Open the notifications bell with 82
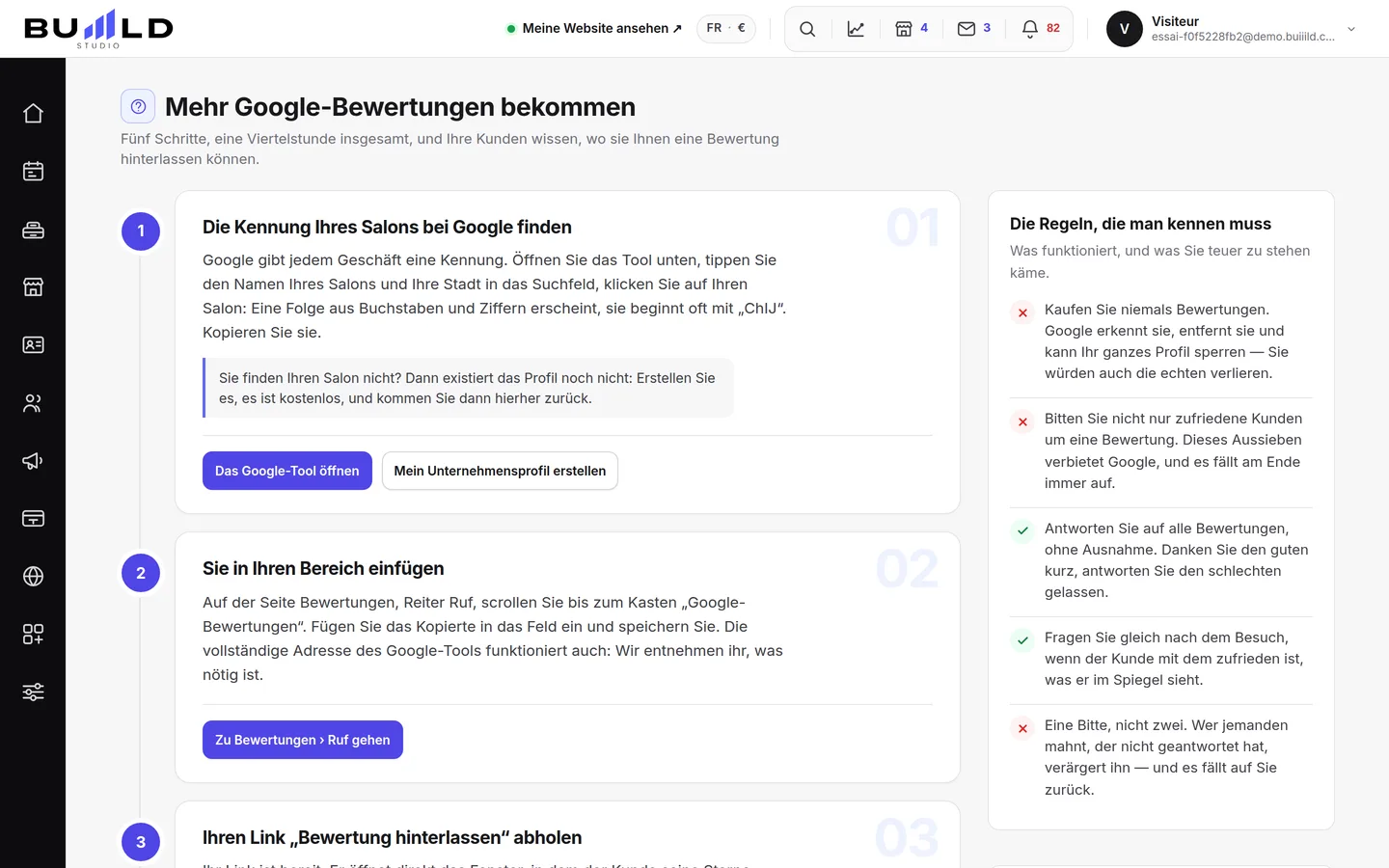The height and width of the screenshot is (868, 1389). tap(1040, 29)
